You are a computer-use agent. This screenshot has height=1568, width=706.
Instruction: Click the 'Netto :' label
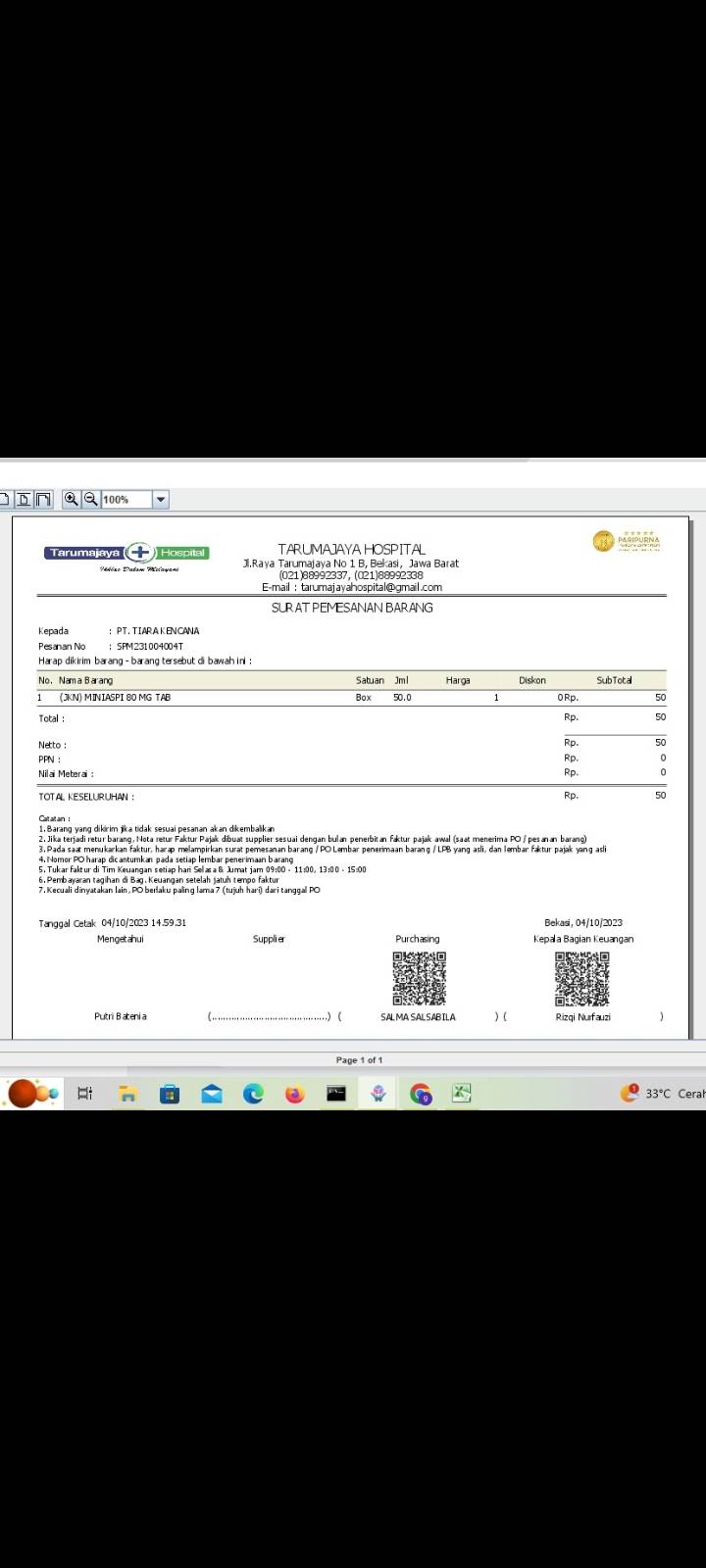pyautogui.click(x=52, y=745)
